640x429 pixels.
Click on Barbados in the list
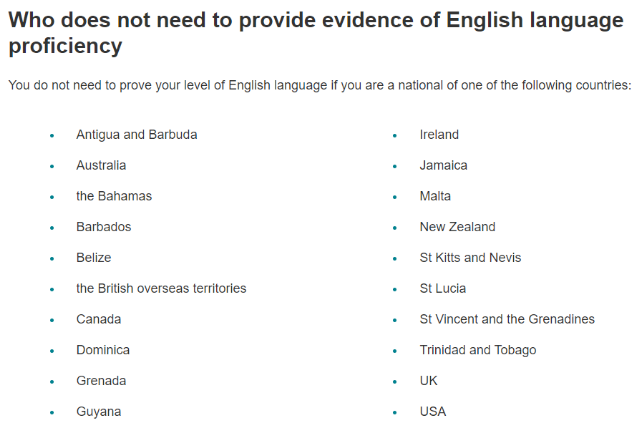(104, 227)
